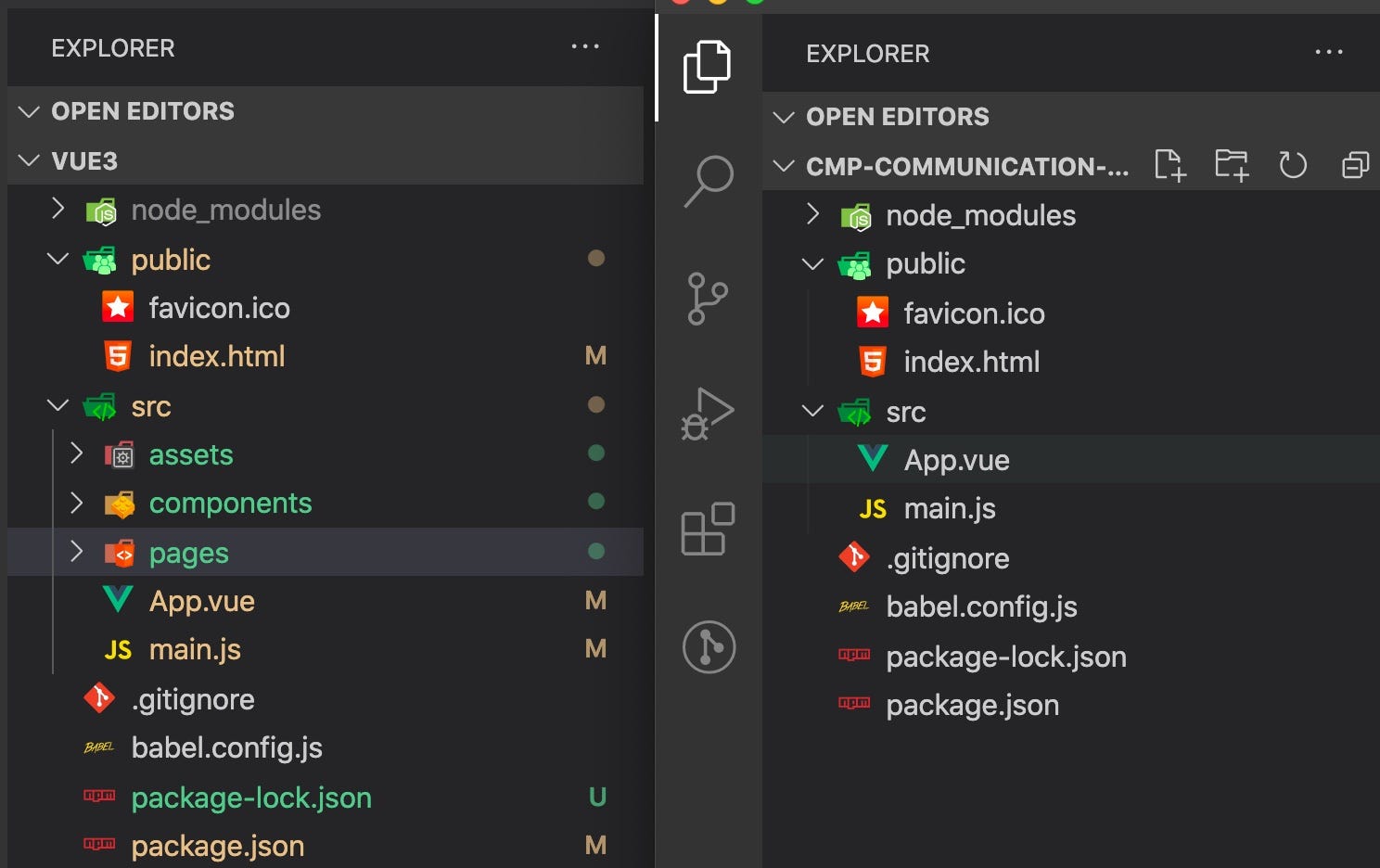Select the pages folder
The image size is (1380, 868).
click(188, 553)
